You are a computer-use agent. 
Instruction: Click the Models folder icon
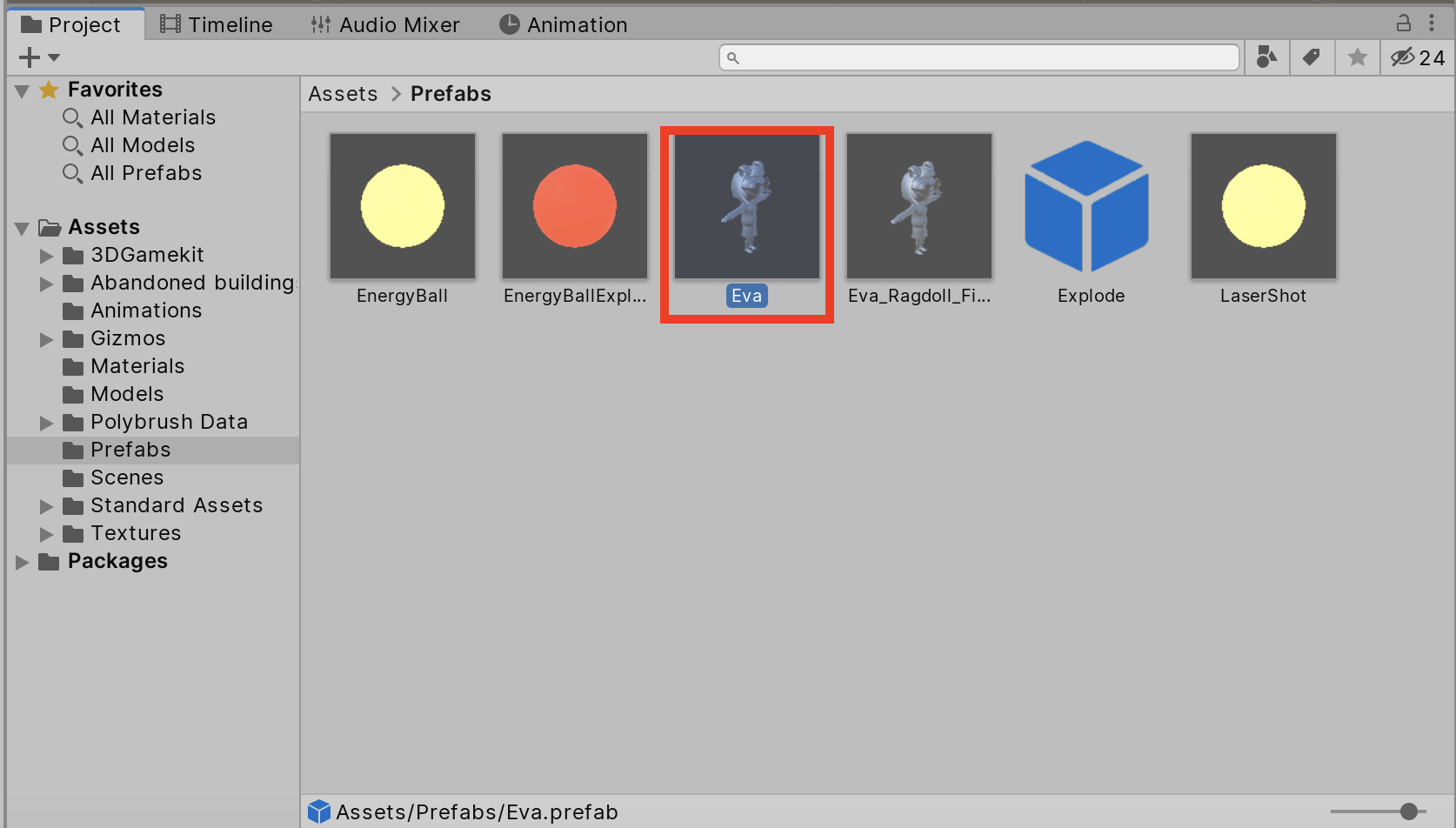[73, 395]
